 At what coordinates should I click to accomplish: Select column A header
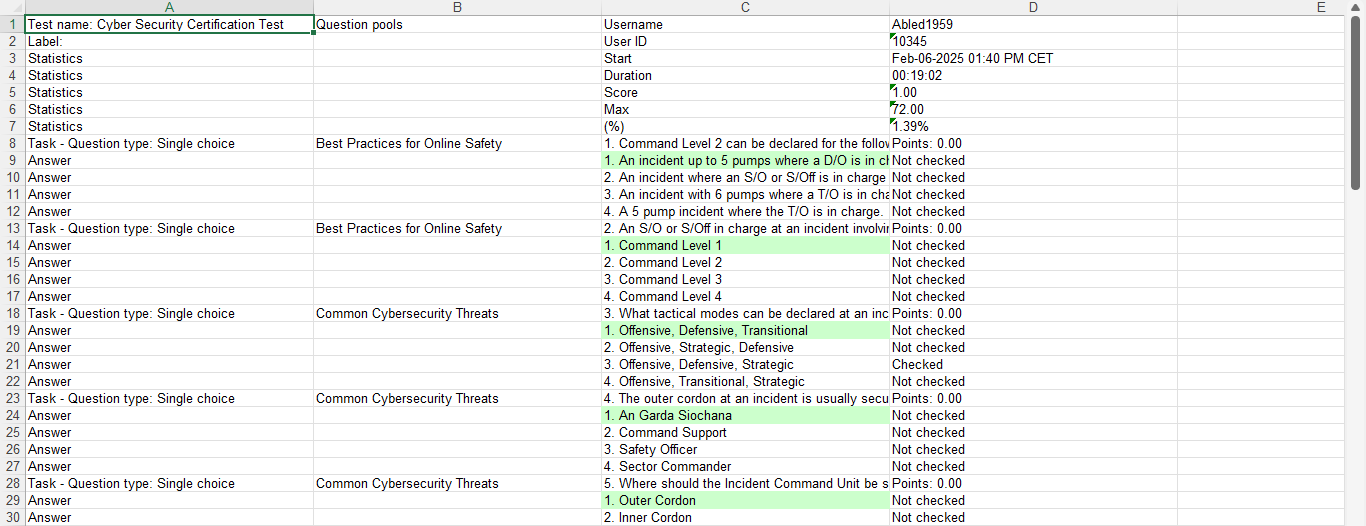(169, 7)
